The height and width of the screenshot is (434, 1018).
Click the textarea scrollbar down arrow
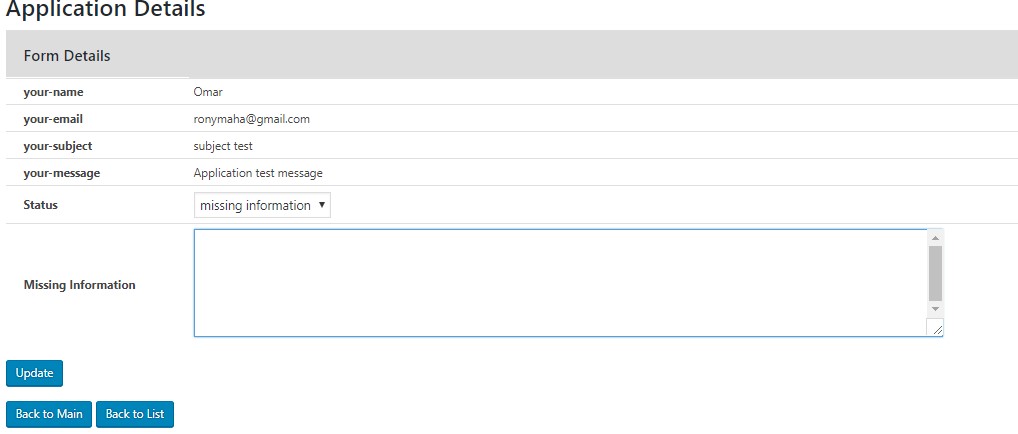935,309
